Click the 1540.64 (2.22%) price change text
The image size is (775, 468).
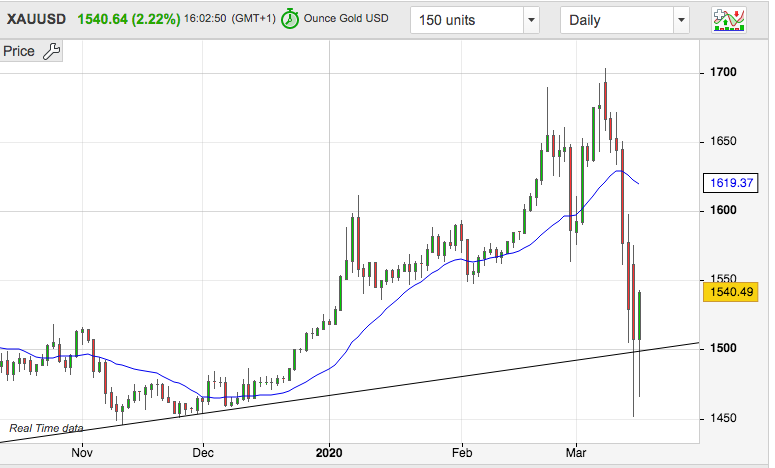(x=129, y=19)
